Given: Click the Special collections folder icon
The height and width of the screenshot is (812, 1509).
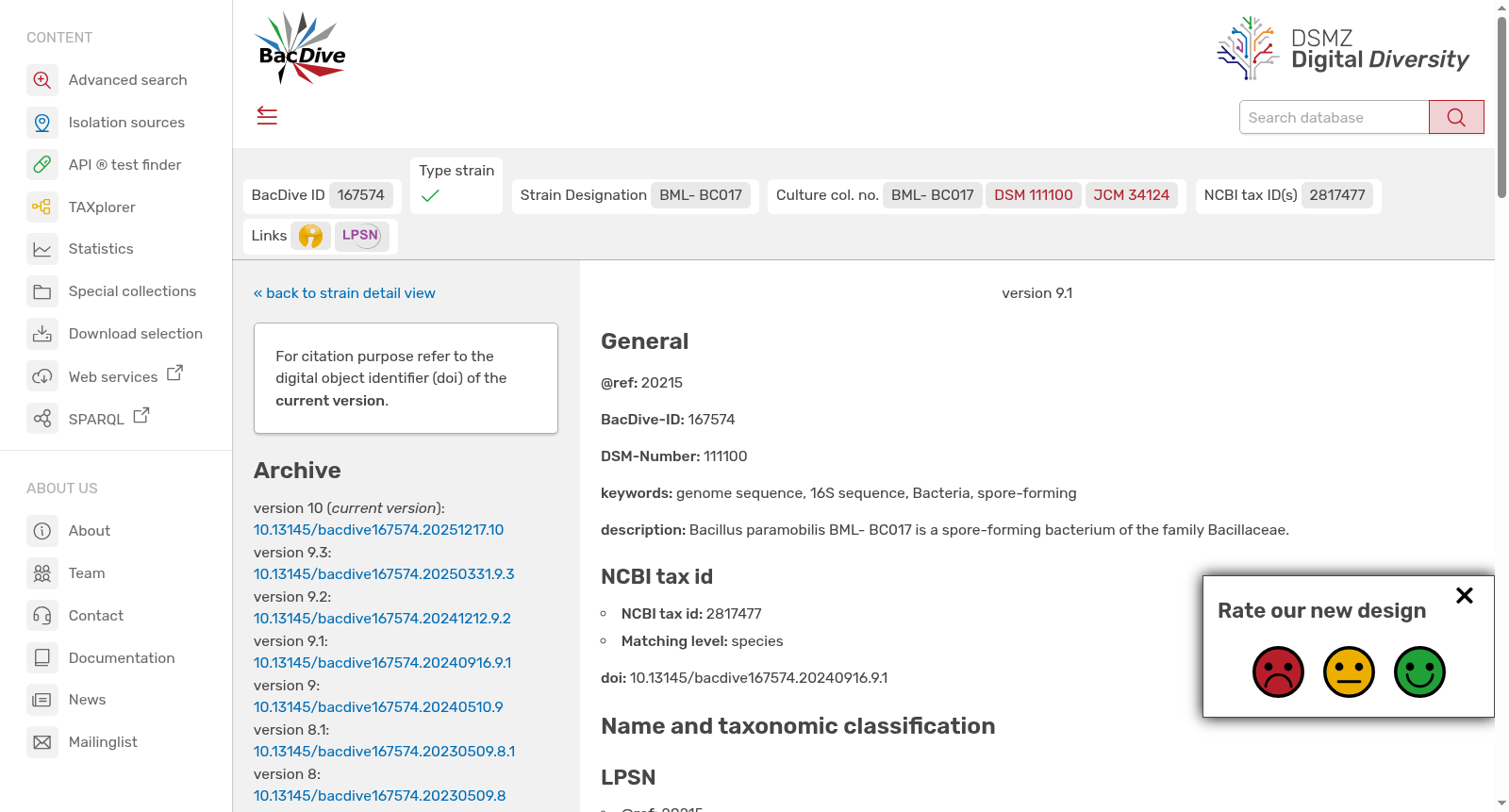Looking at the screenshot, I should [x=42, y=291].
